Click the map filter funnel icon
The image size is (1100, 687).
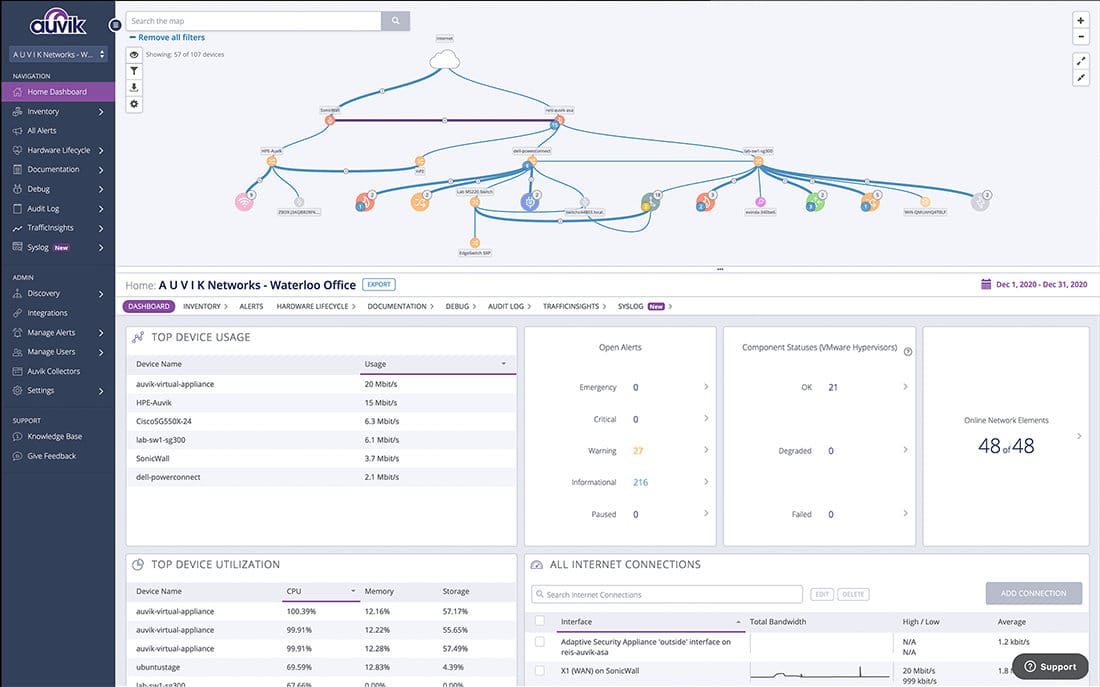point(134,71)
